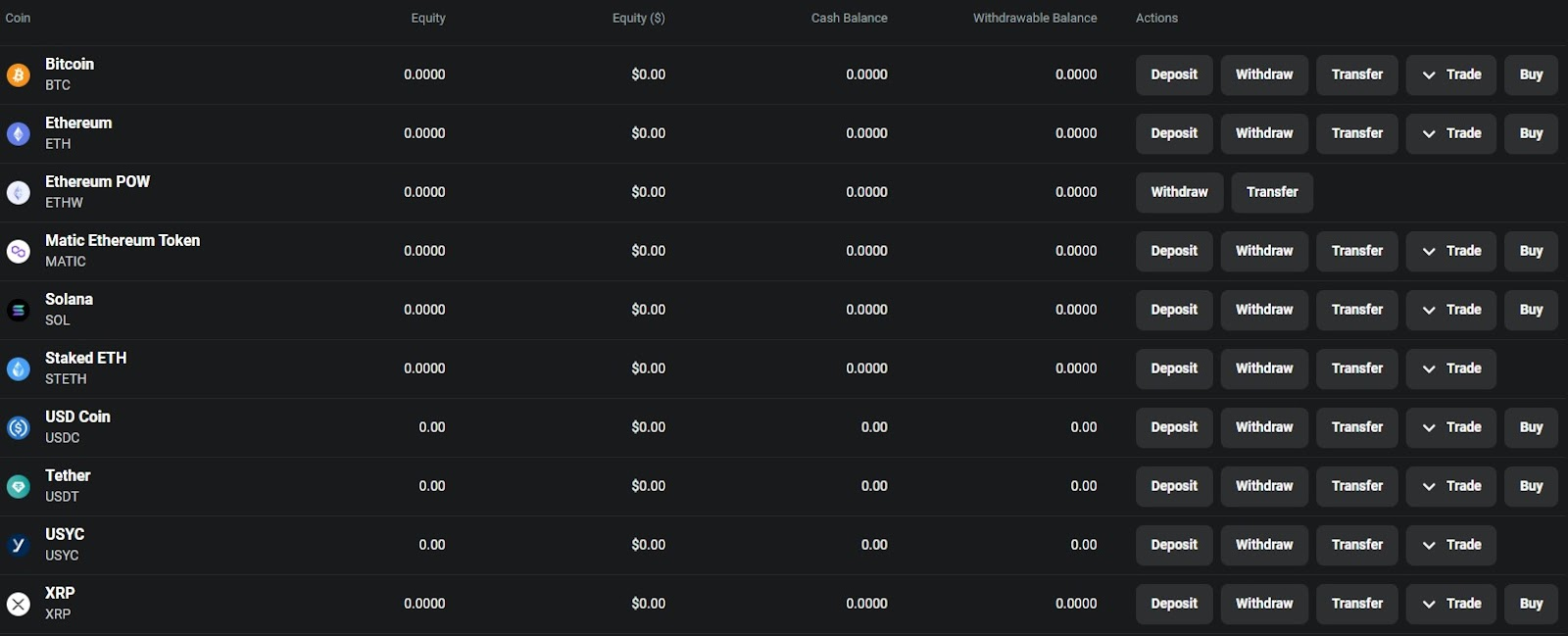Open Trade dropdown in Staked ETH row
The image size is (1568, 636).
1450,368
